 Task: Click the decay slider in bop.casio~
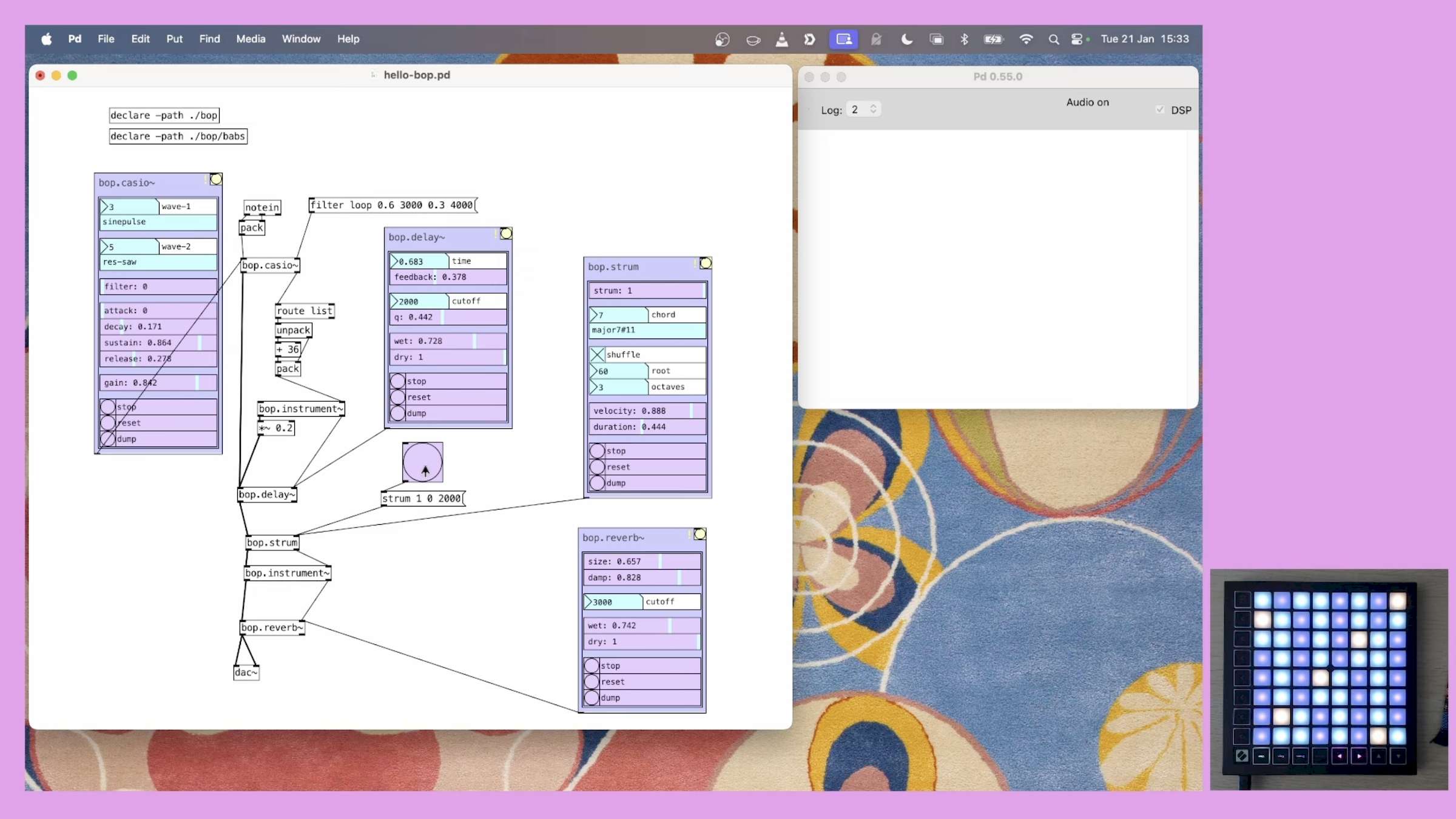(x=158, y=326)
